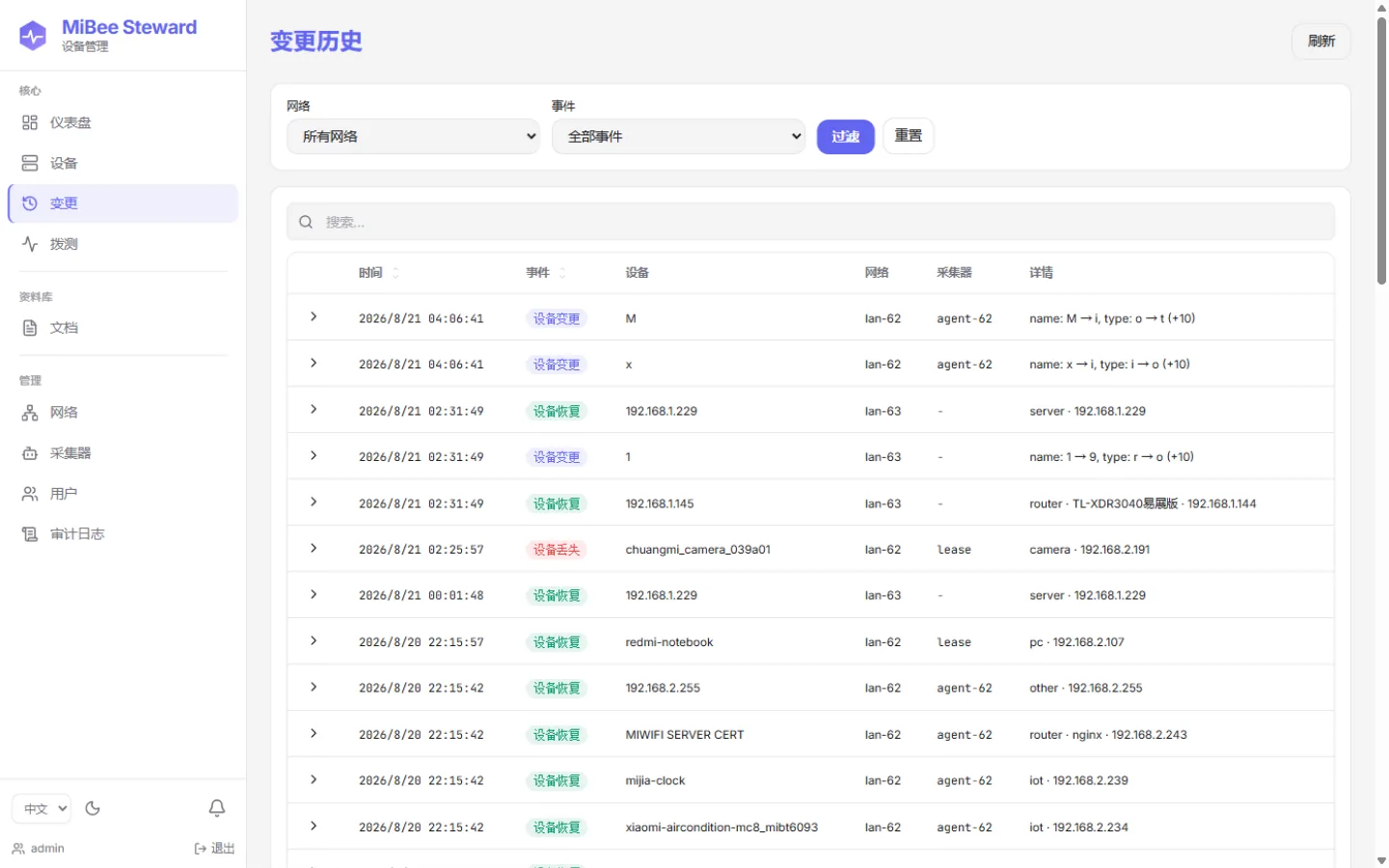Expand the row for device x
The height and width of the screenshot is (868, 1389).
coord(313,364)
